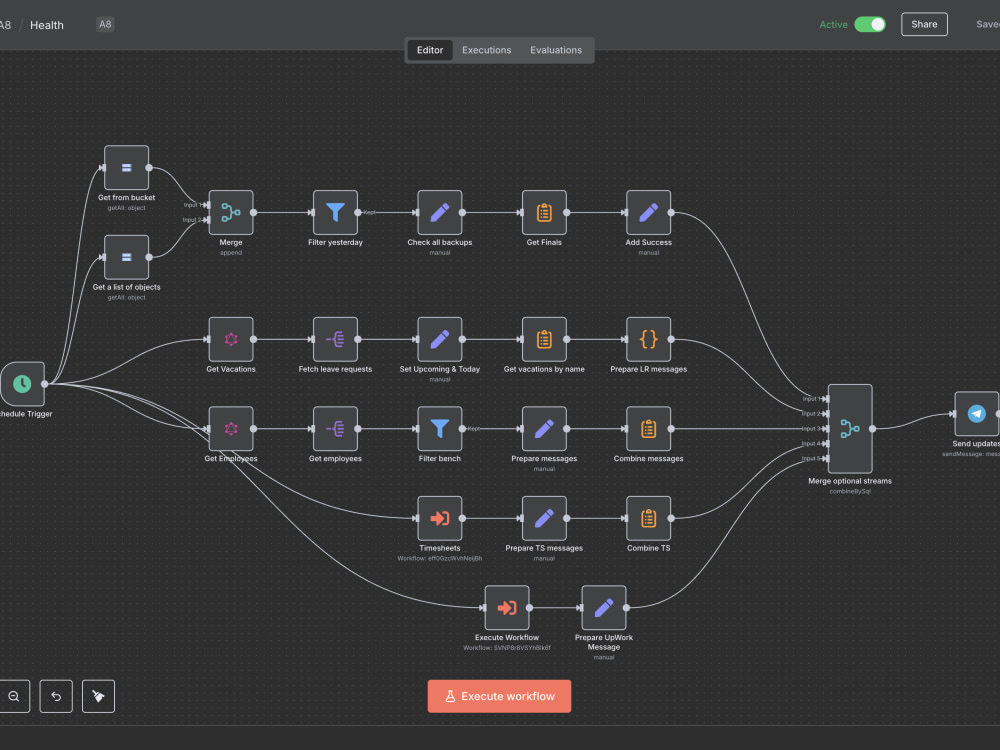Select the Execute Workflow node

point(507,608)
